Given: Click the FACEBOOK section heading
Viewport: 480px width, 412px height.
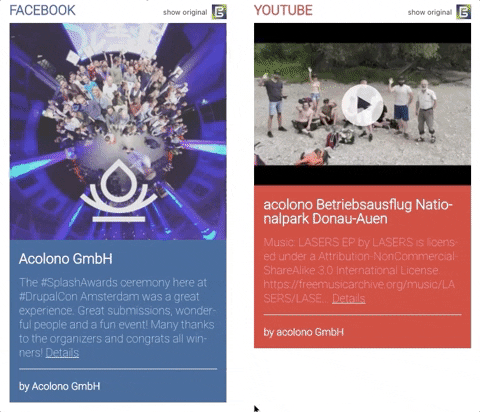Looking at the screenshot, I should point(42,10).
